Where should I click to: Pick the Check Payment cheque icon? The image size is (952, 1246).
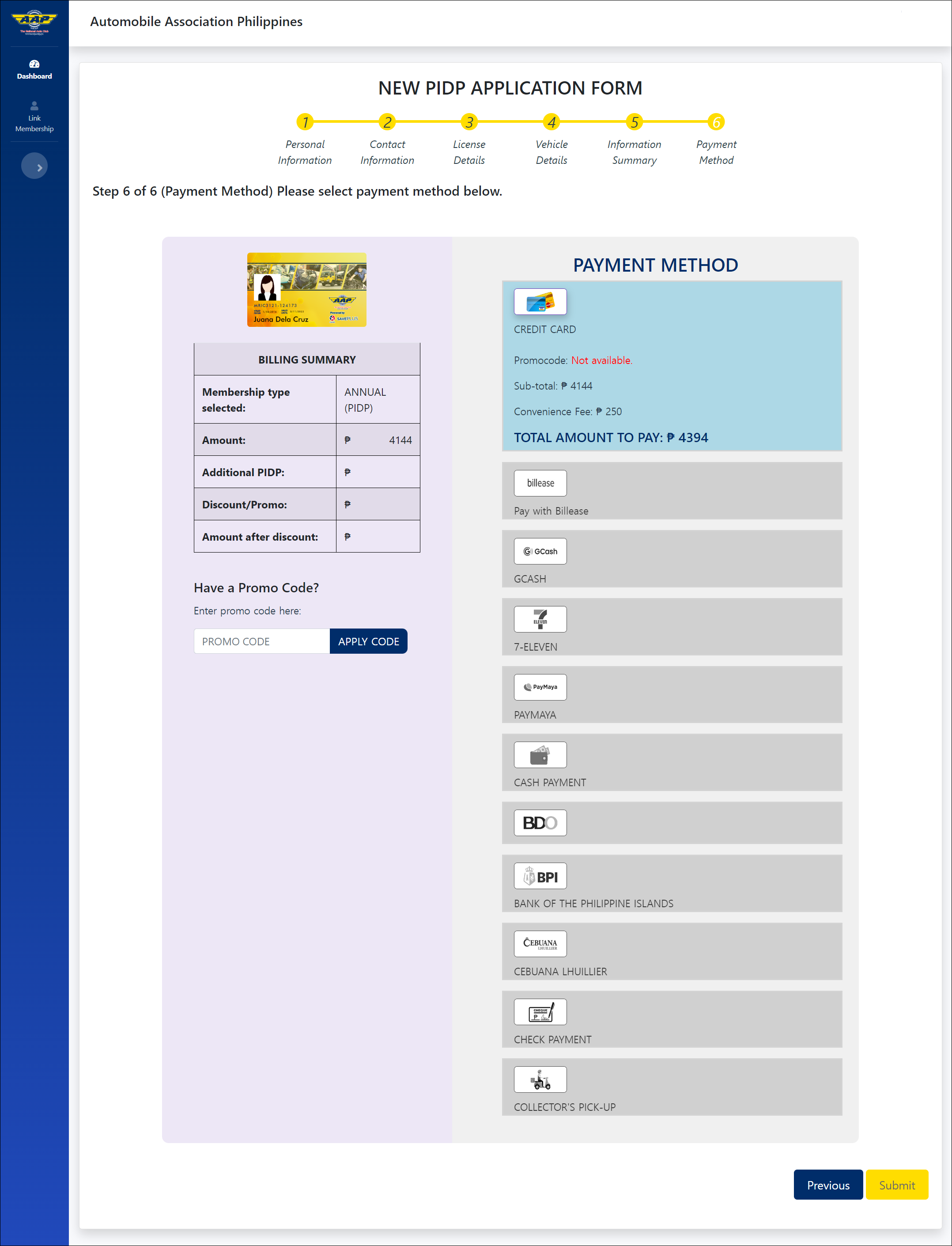click(x=540, y=1012)
